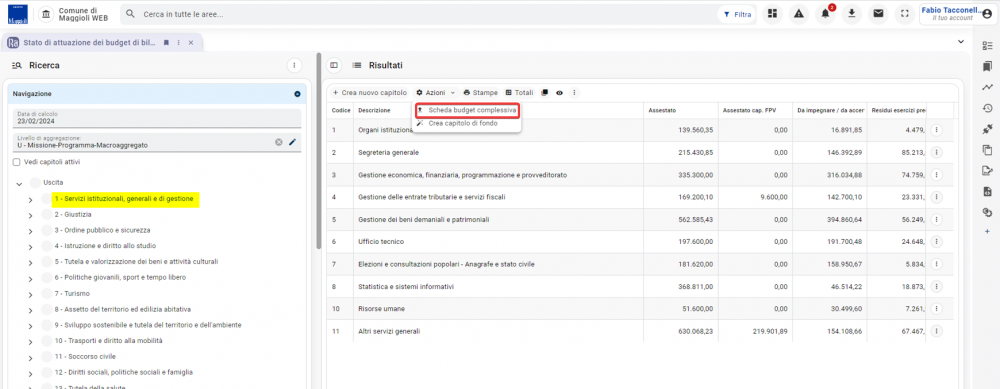Expand 1 - Servizi istituzionali tree node

(30, 200)
